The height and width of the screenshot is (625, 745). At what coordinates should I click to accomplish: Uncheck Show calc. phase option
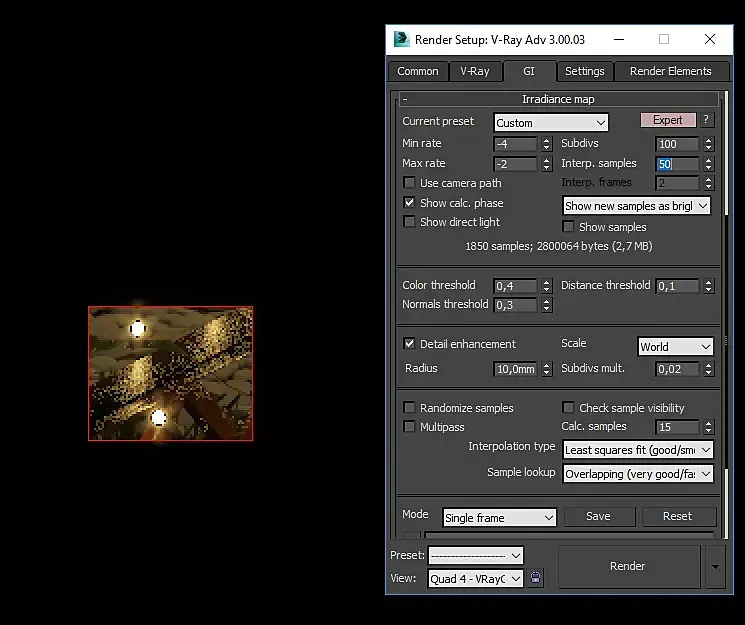click(x=409, y=203)
